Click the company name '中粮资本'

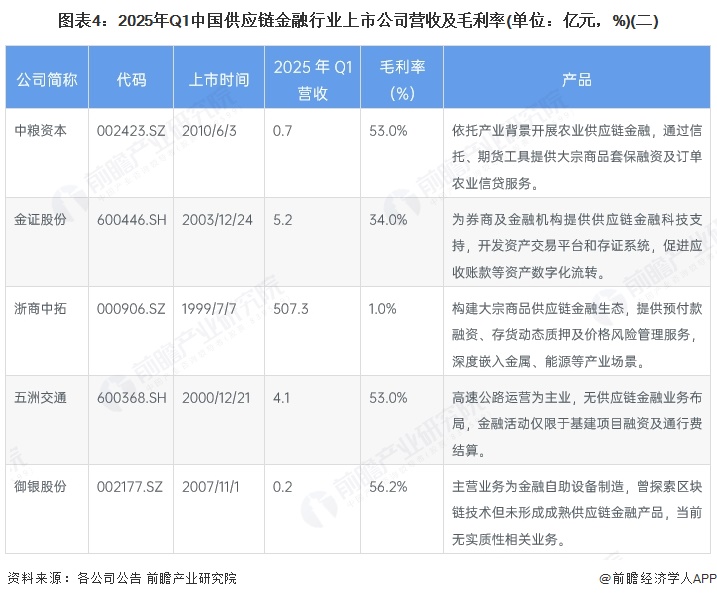click(41, 131)
